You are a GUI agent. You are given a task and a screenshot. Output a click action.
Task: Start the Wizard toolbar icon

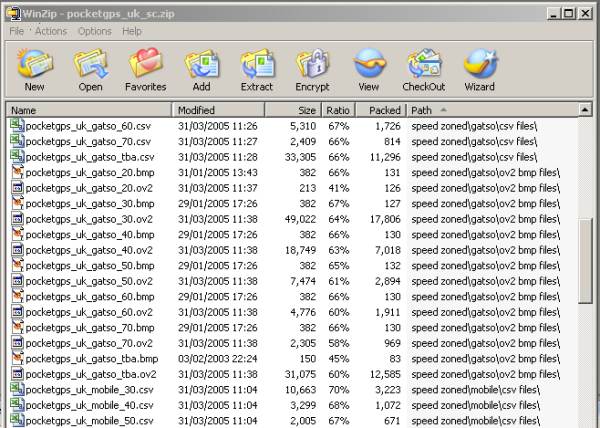480,63
